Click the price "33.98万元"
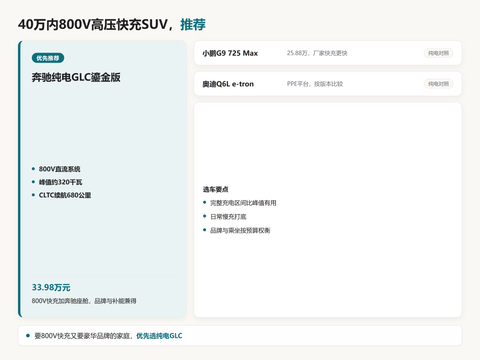 (51, 287)
